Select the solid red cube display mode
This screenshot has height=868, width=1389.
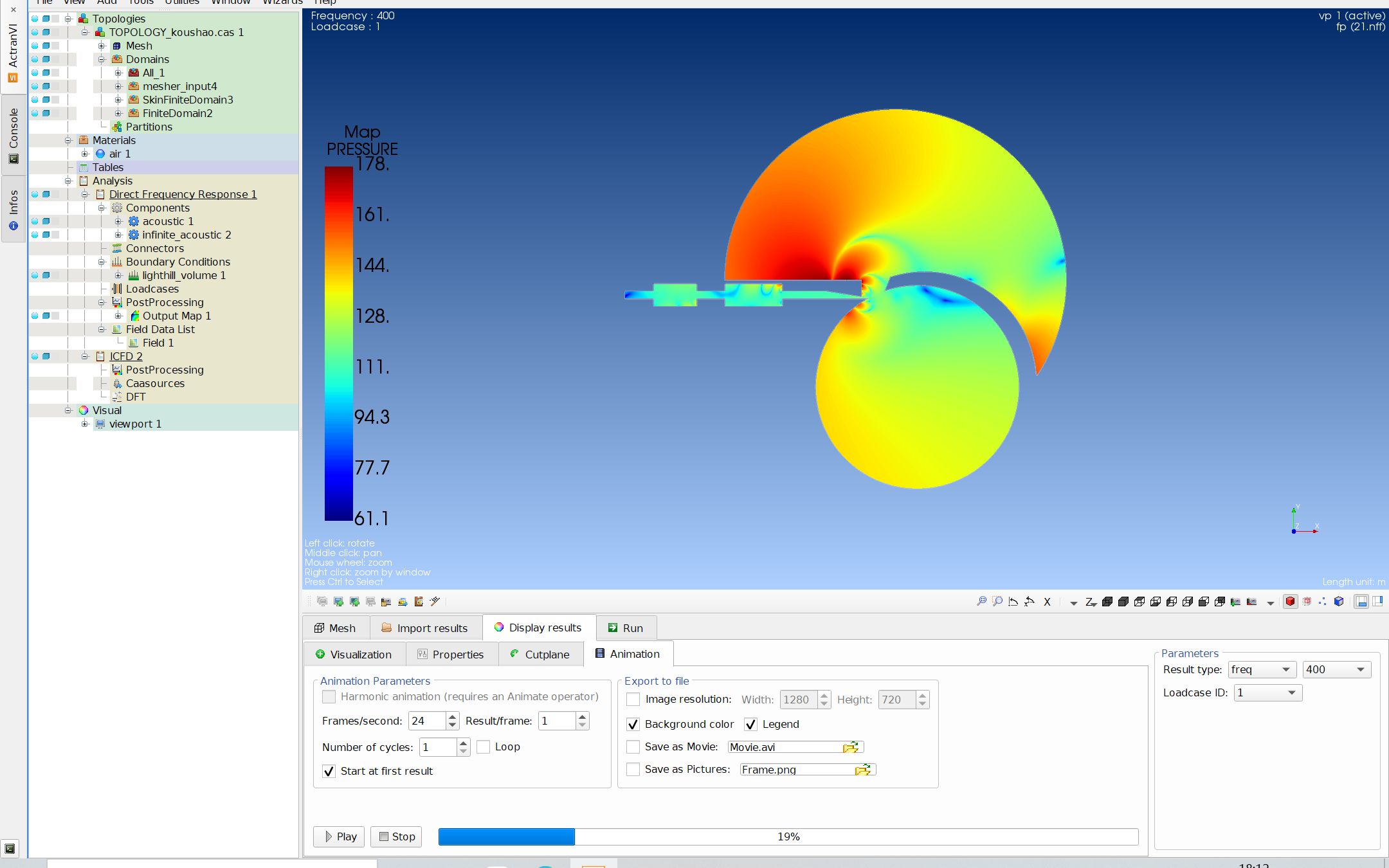(x=1290, y=602)
